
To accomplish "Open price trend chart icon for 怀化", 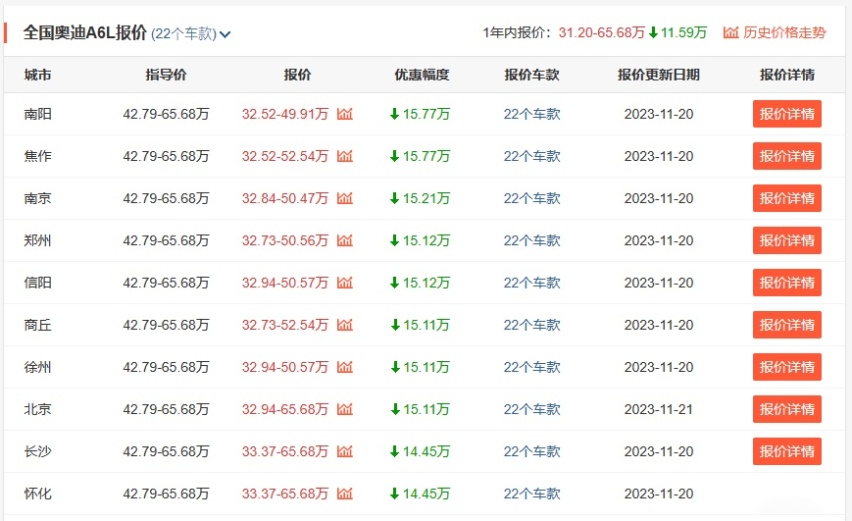I will click(x=344, y=494).
